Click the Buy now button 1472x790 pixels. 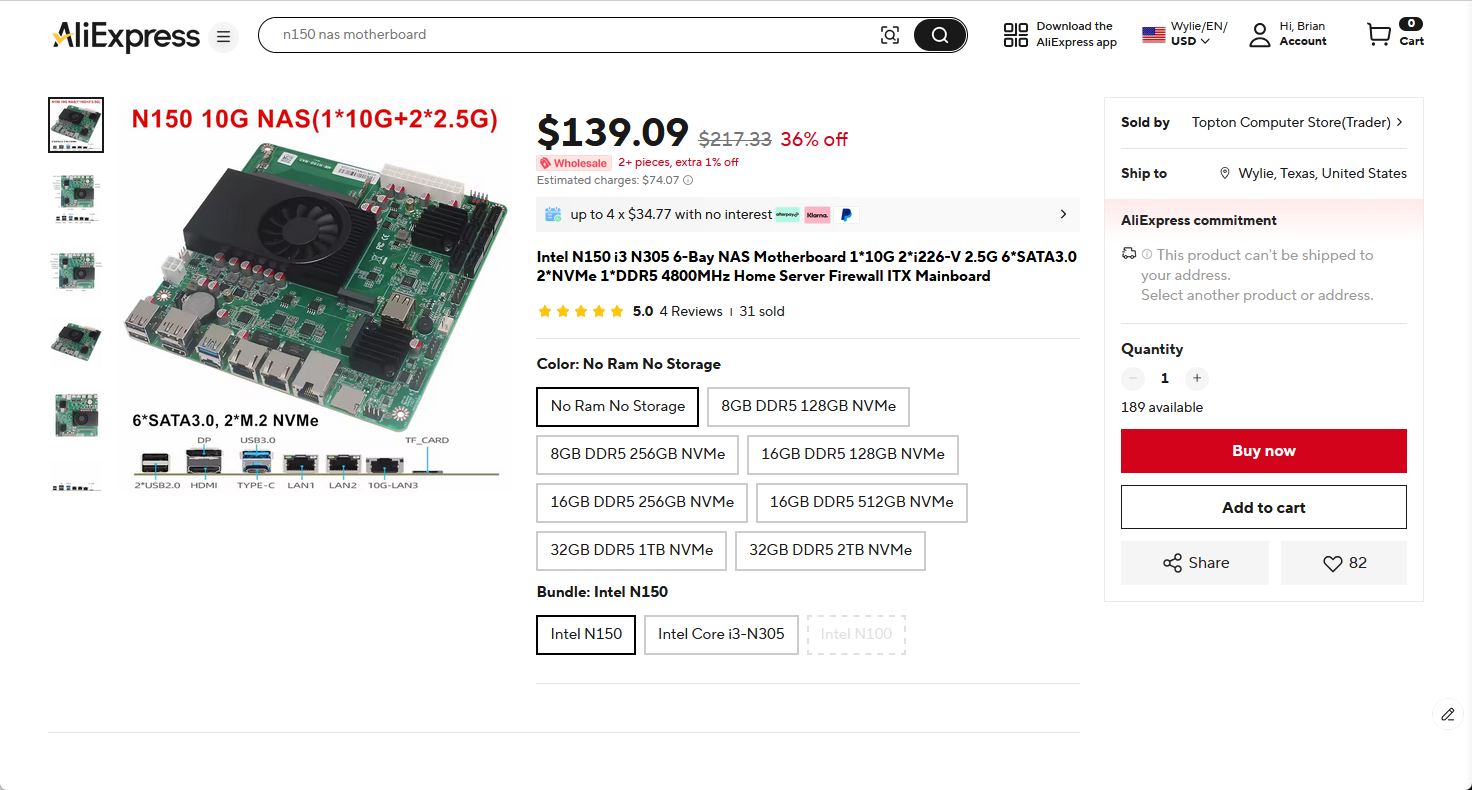(x=1263, y=451)
